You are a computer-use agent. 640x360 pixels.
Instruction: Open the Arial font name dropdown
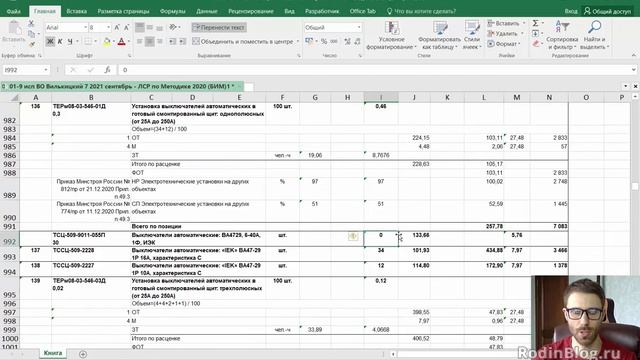86,27
